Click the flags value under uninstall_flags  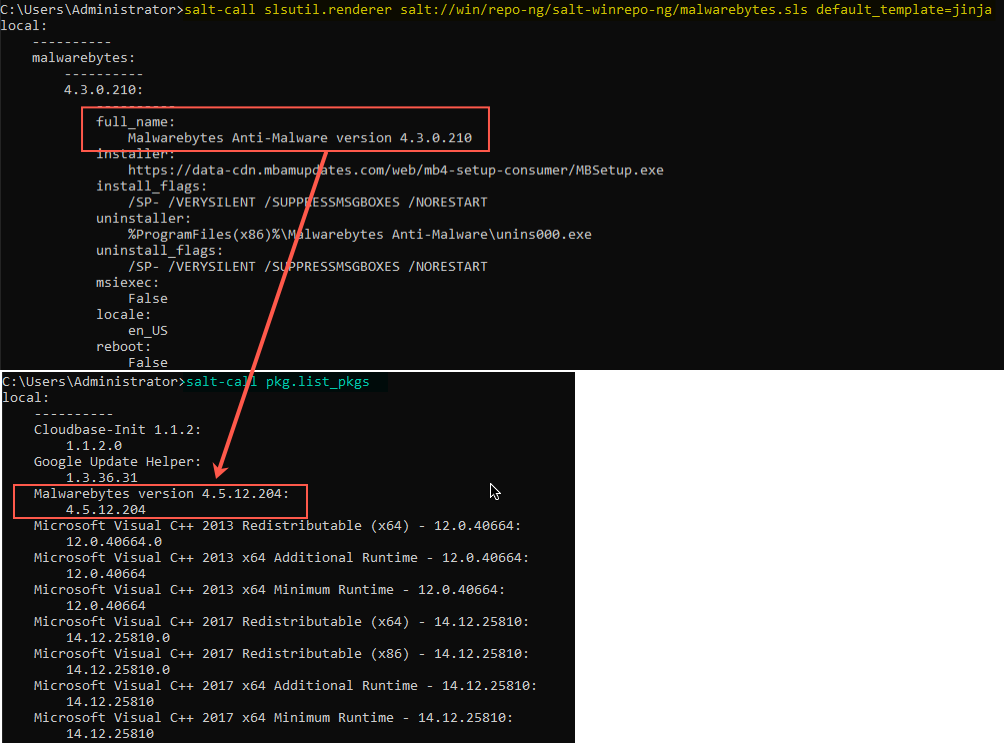point(307,266)
